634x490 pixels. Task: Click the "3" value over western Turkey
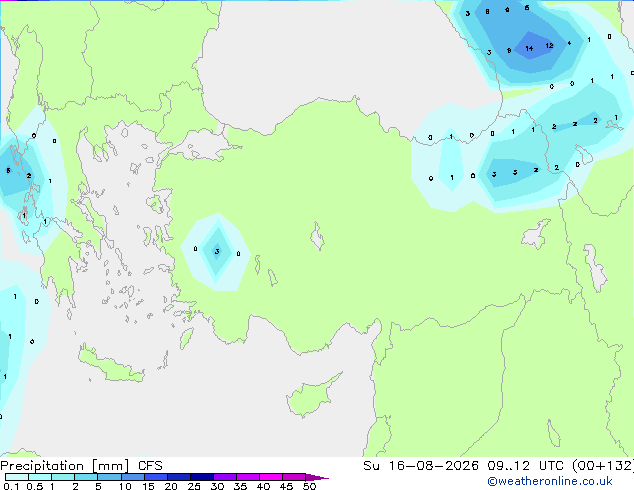click(x=217, y=251)
